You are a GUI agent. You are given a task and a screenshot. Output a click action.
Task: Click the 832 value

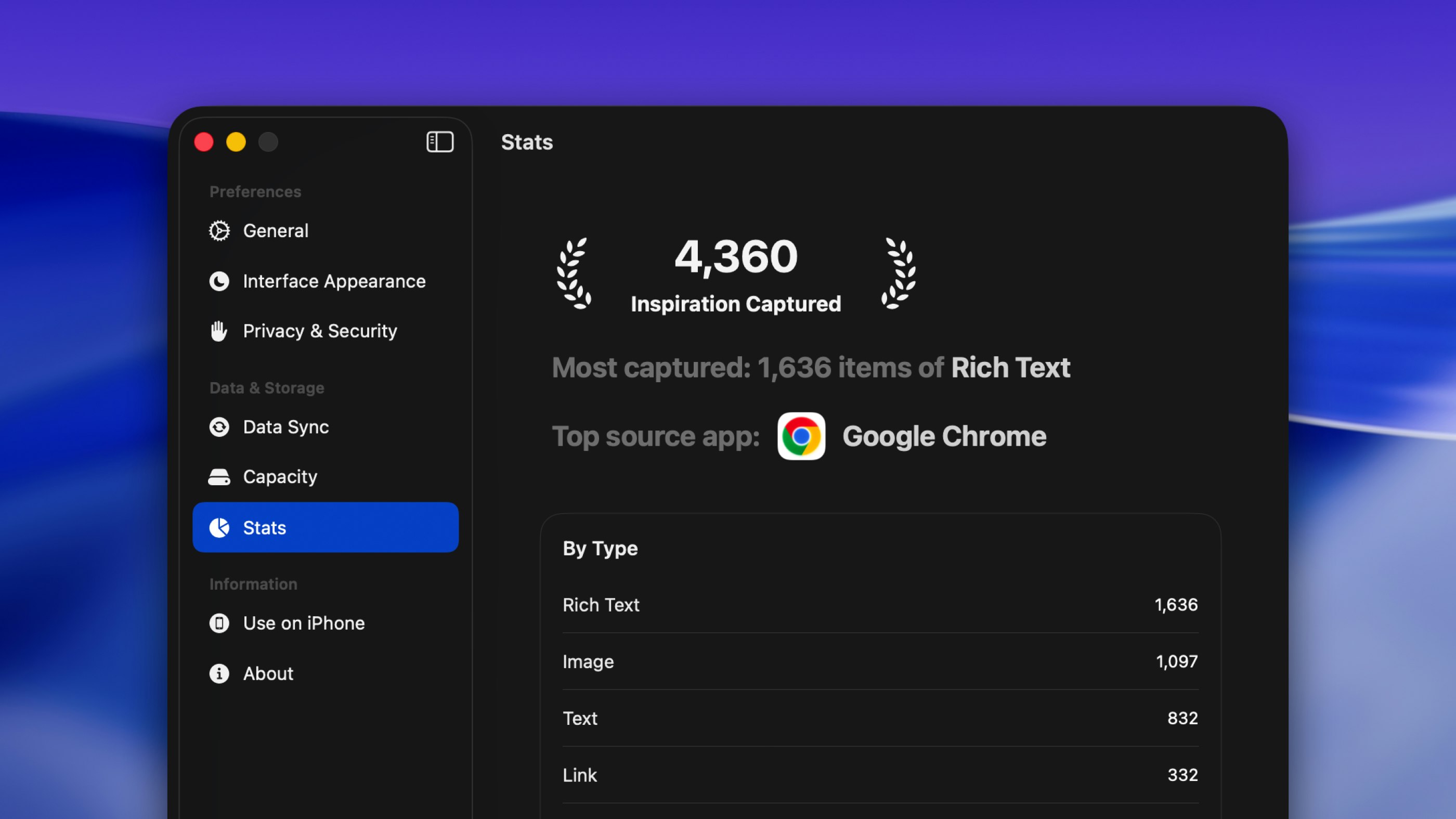(1183, 718)
